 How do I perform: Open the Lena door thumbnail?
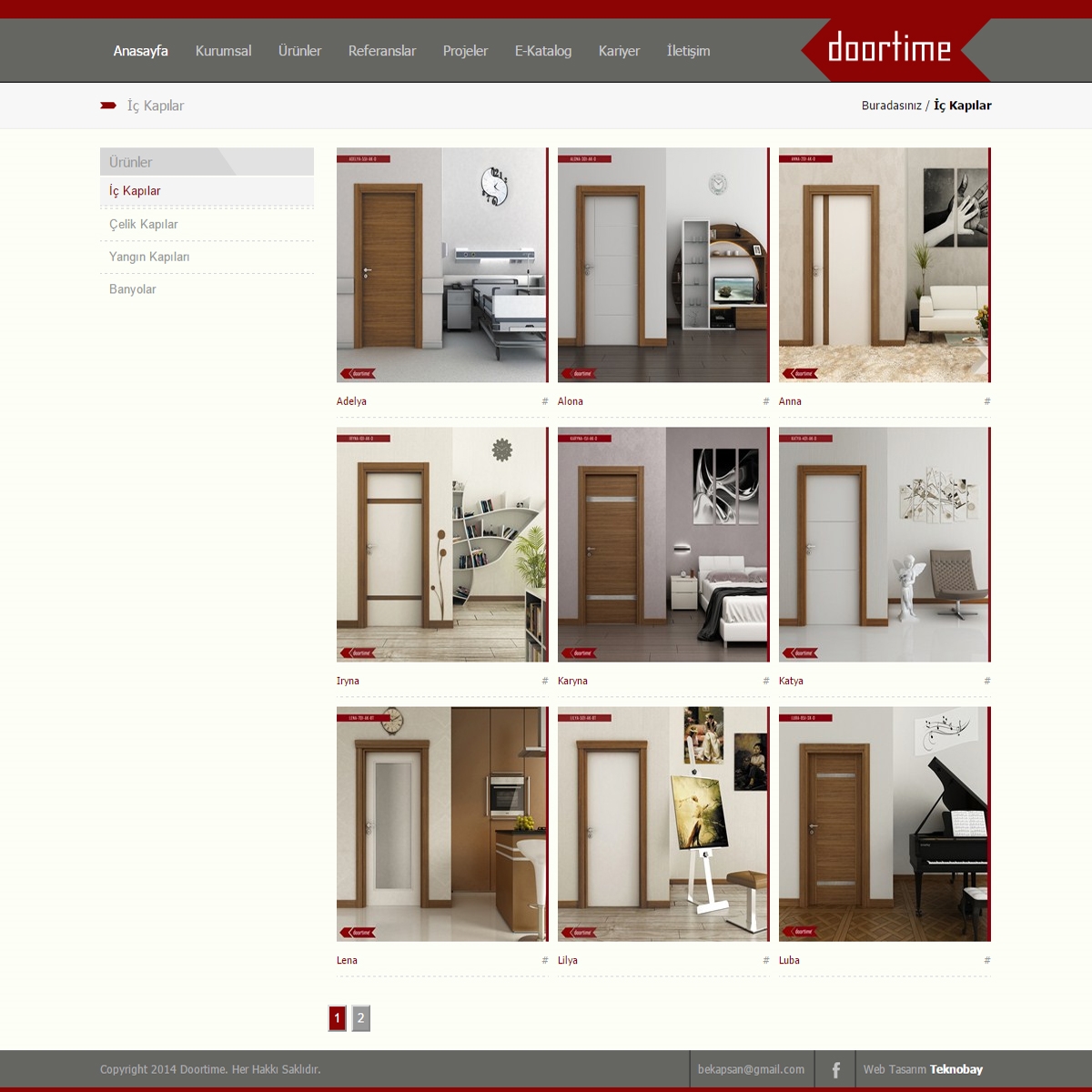pos(442,824)
